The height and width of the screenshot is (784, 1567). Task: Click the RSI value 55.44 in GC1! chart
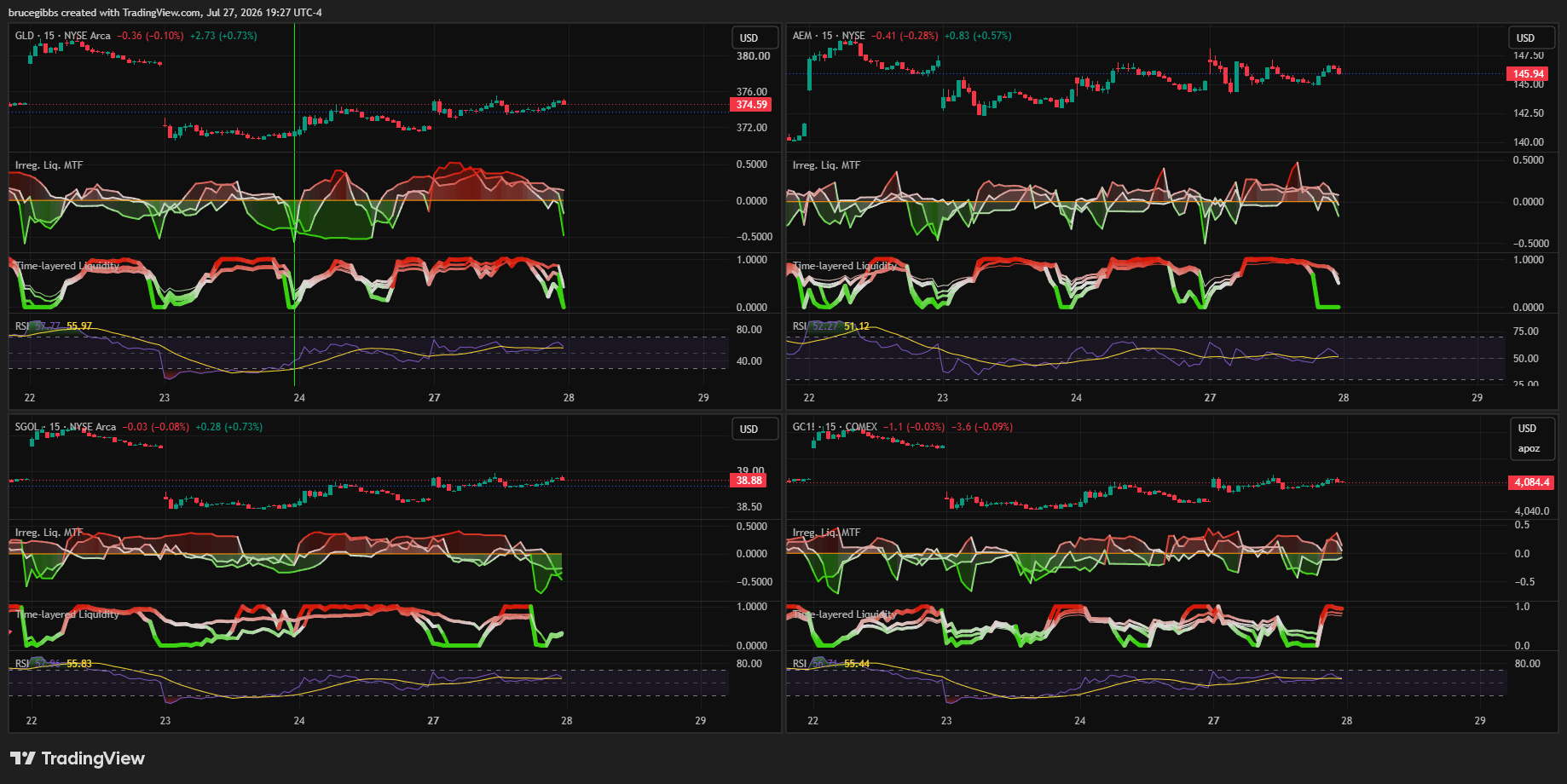click(x=857, y=664)
